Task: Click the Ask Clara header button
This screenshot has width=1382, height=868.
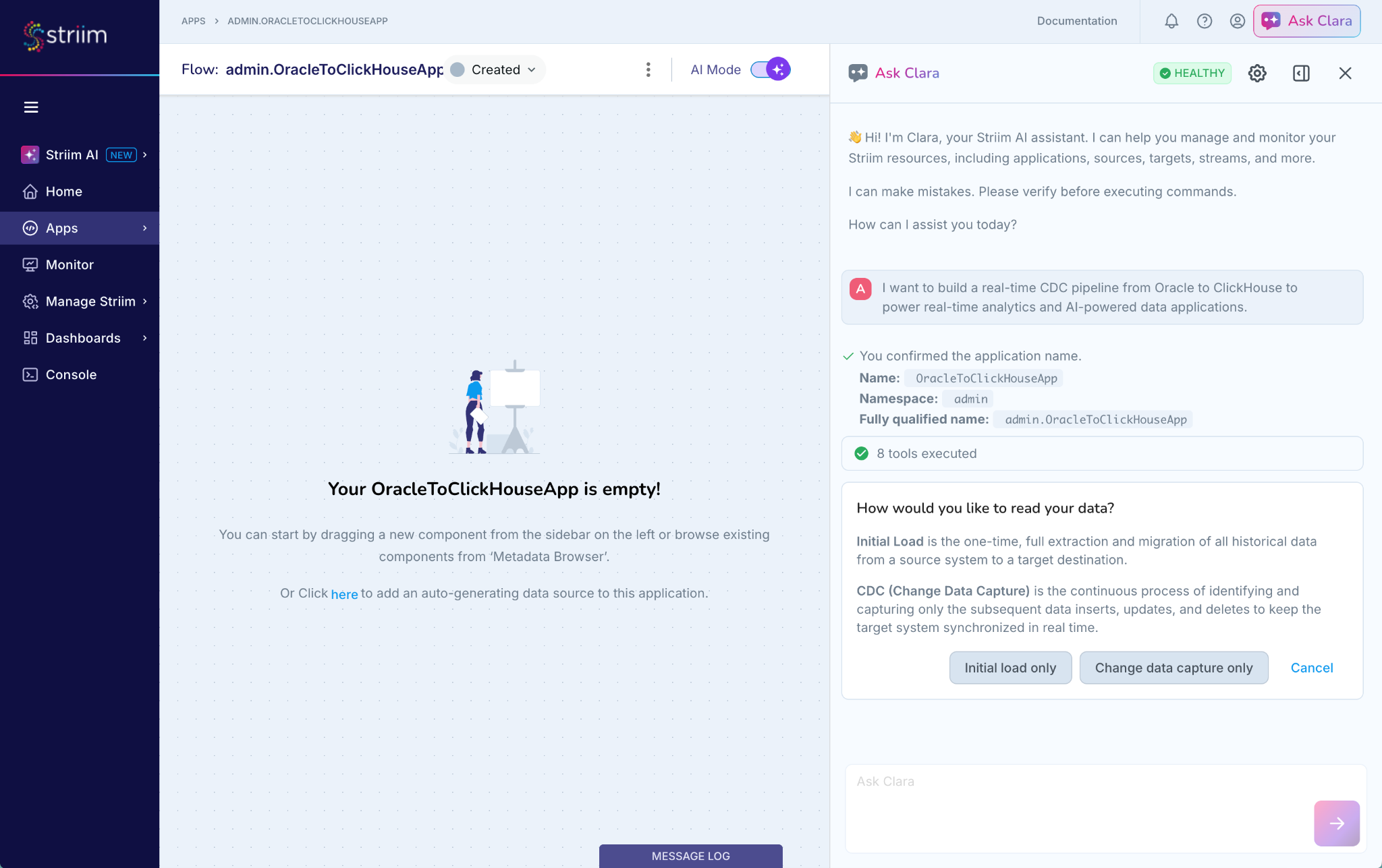Action: (x=1307, y=21)
